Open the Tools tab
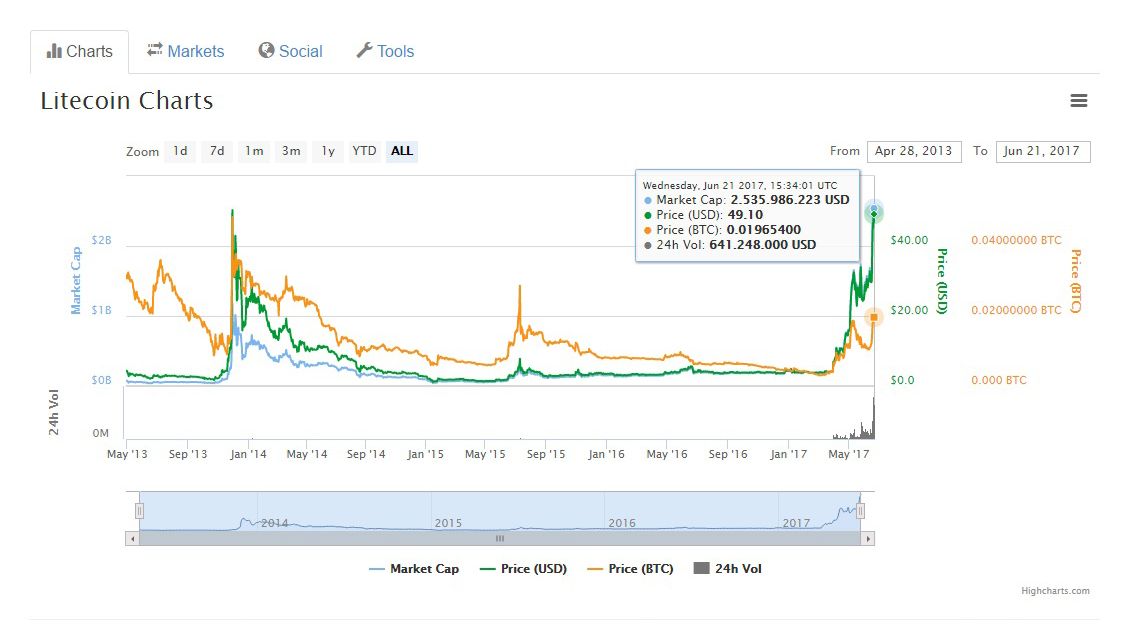1144x624 pixels. [385, 51]
